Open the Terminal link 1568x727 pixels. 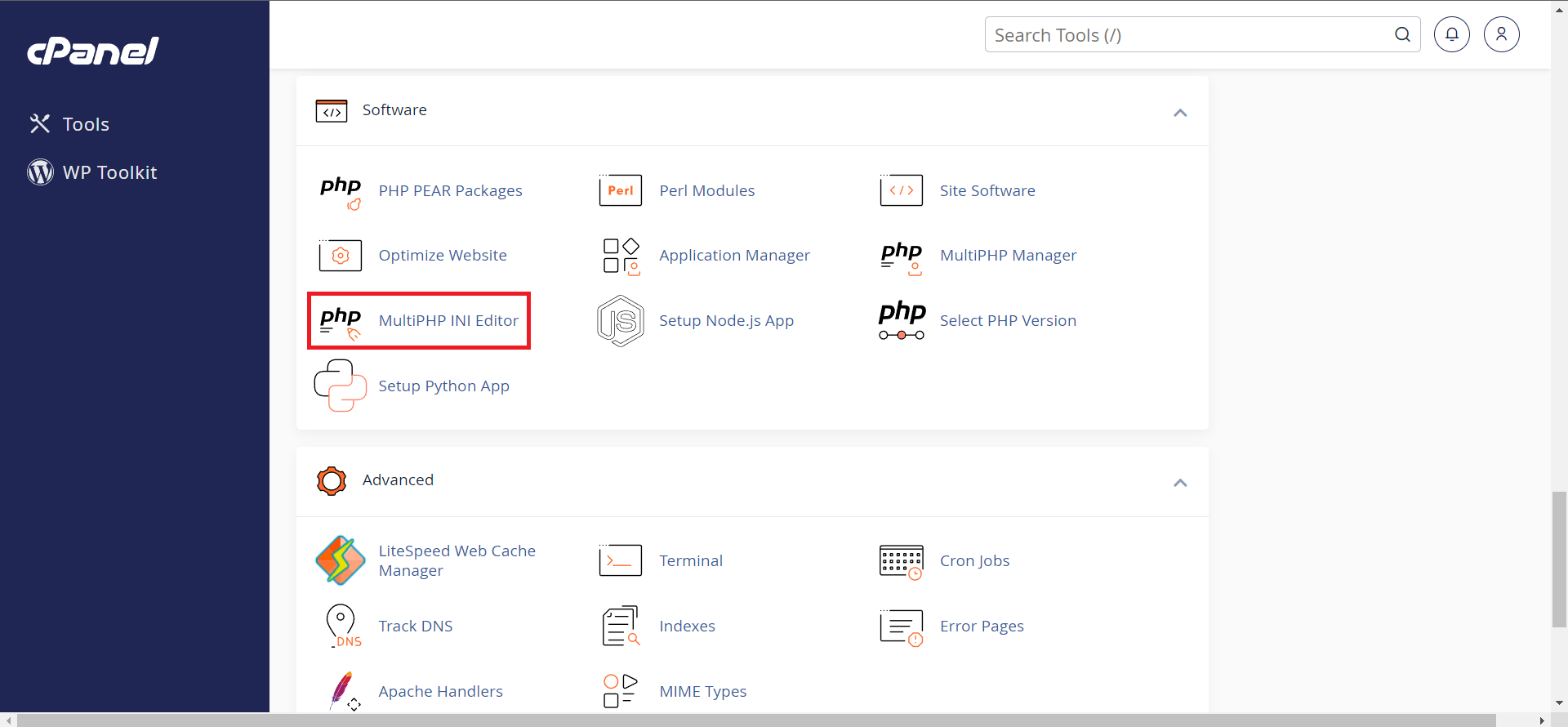point(691,561)
